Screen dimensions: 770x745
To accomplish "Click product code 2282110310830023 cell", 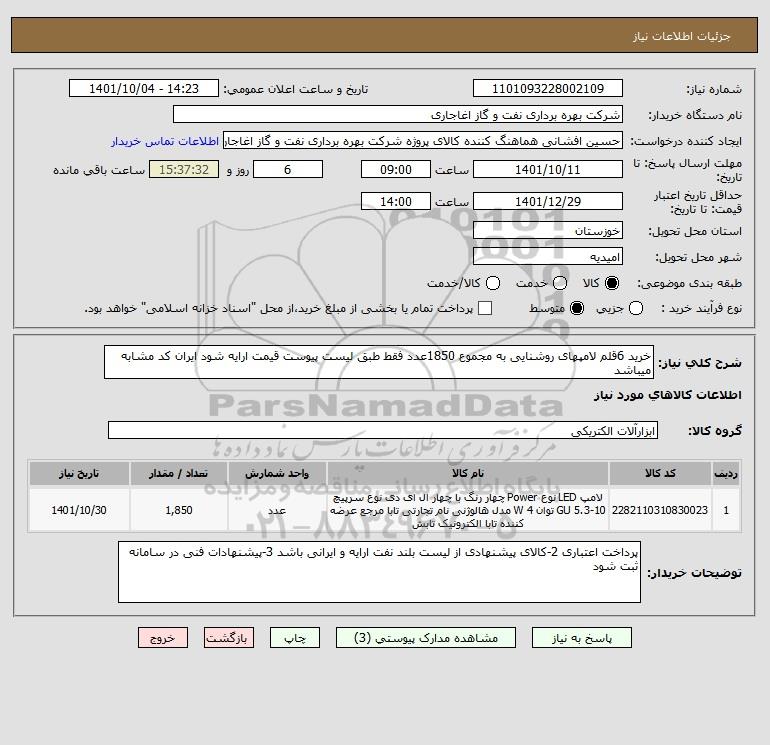I will [x=660, y=510].
